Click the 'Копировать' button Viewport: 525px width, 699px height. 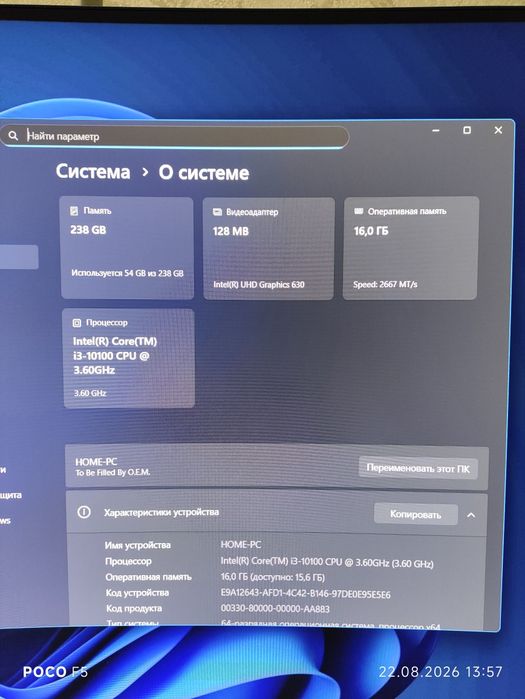(x=415, y=514)
